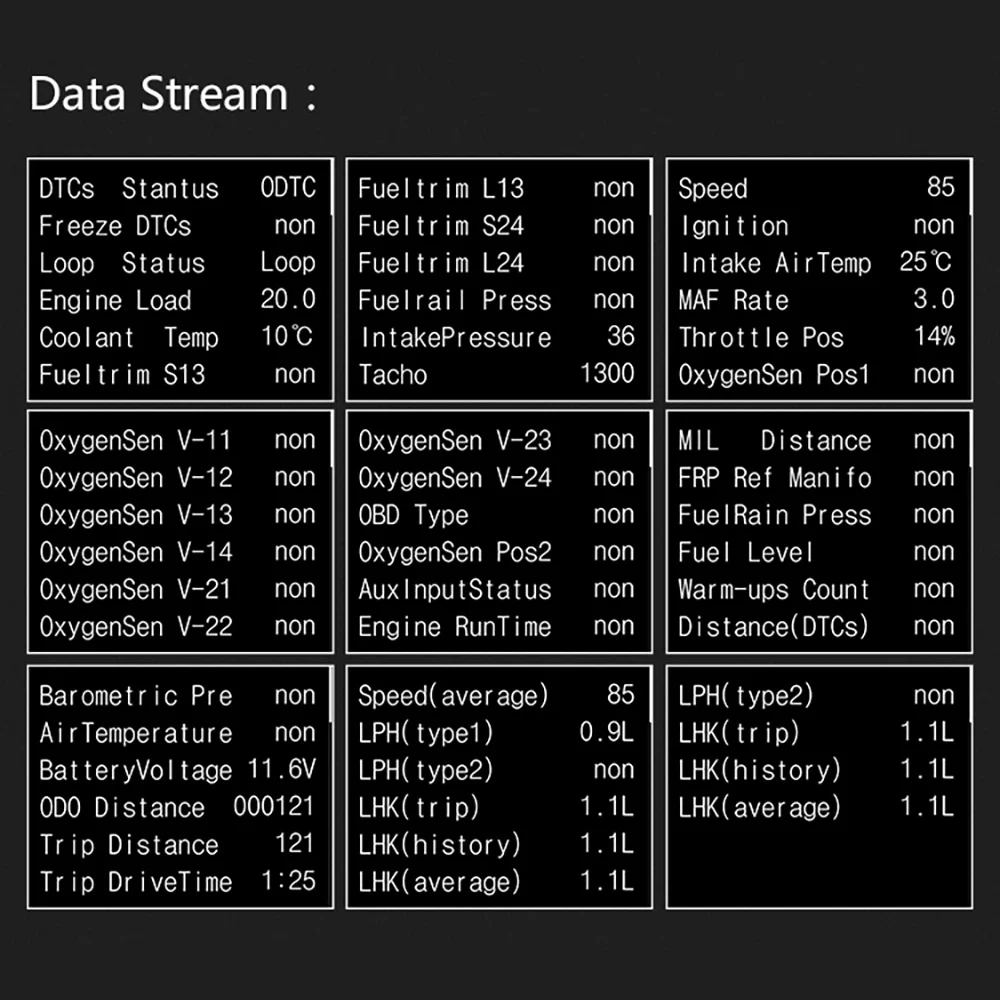Screen dimensions: 1000x1000
Task: Click the OxygenSen V-11 row
Action: [x=177, y=440]
